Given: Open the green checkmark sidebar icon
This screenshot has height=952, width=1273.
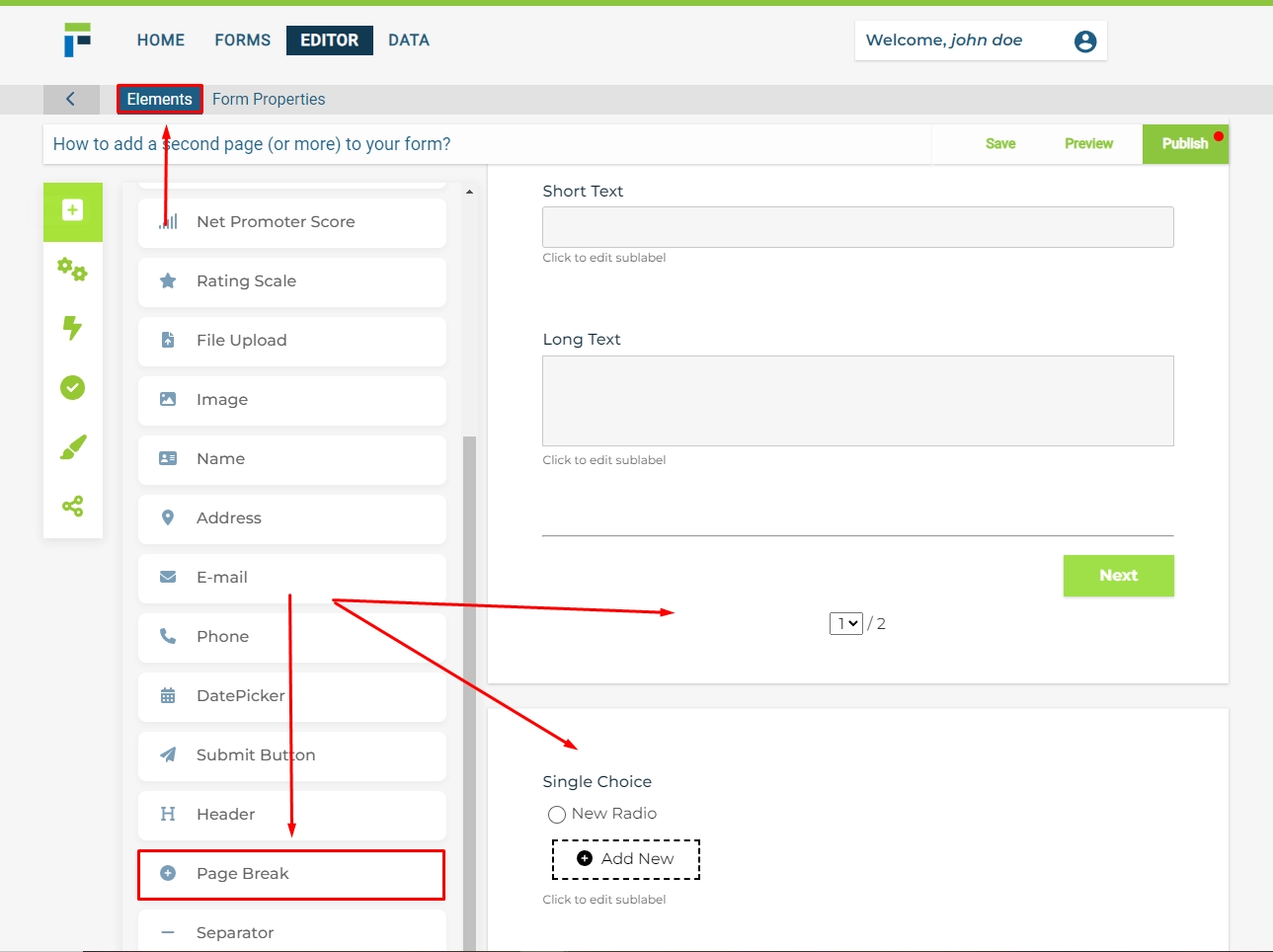Looking at the screenshot, I should tap(72, 387).
